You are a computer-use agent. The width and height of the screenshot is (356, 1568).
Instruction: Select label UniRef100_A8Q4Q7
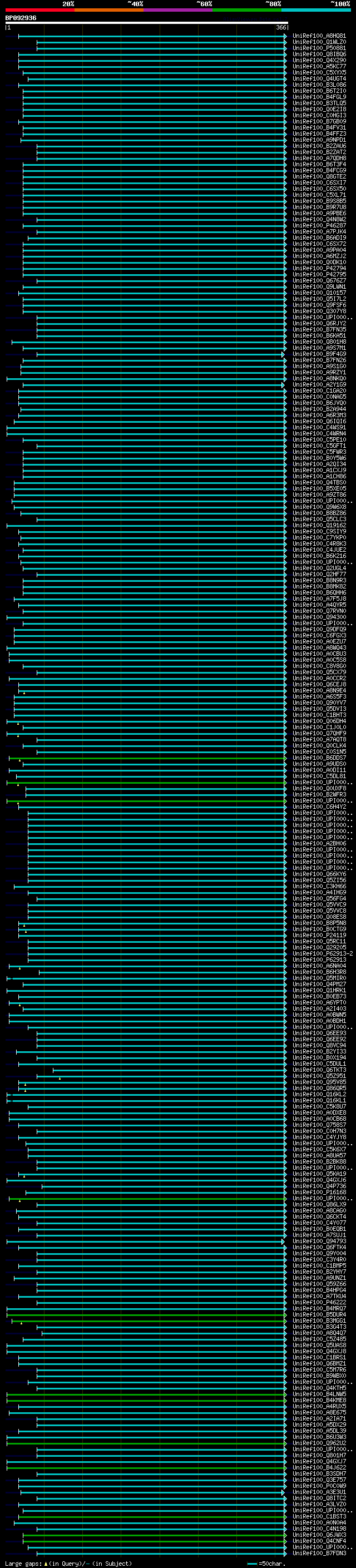[x=319, y=1333]
